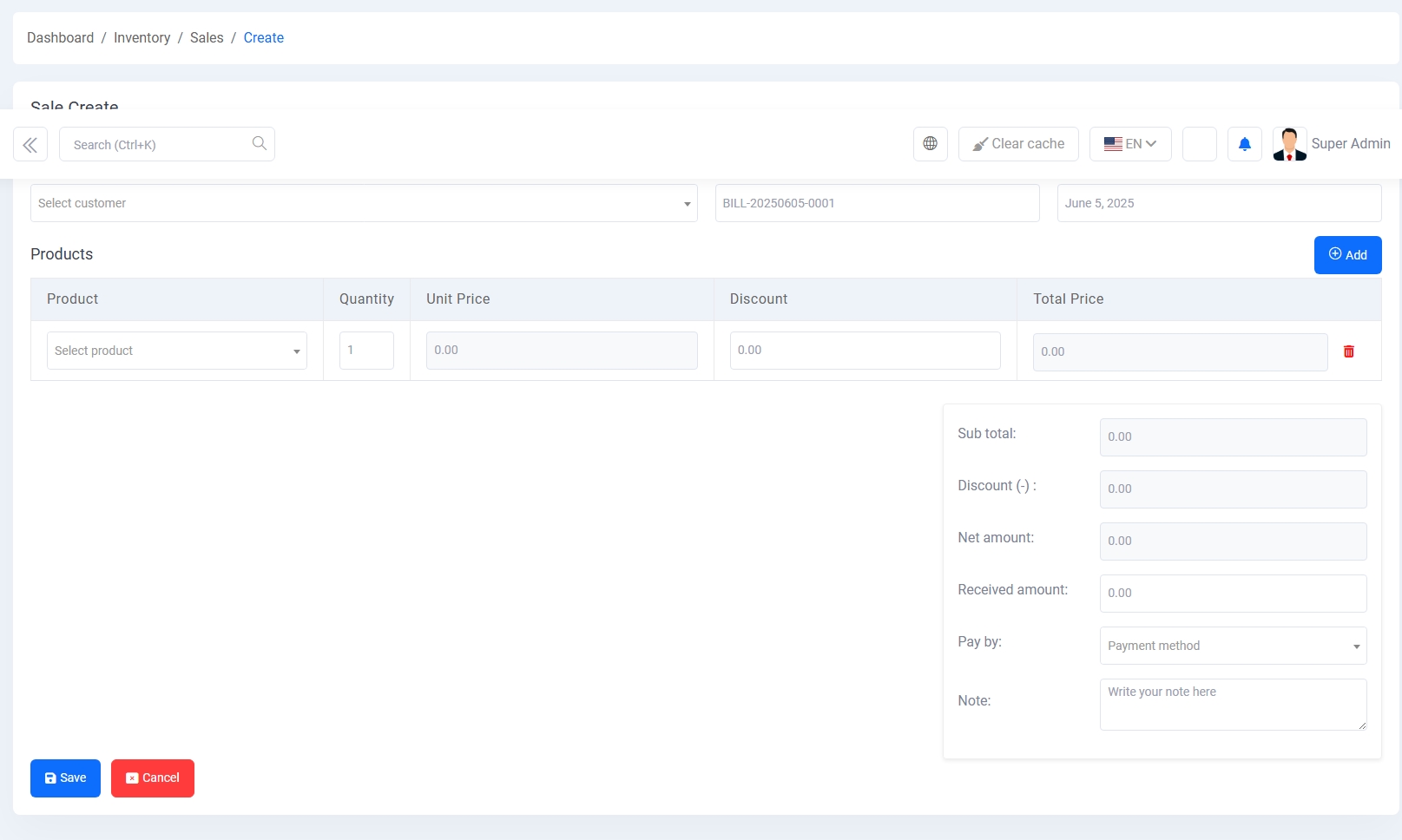Save the sale
Screen dimensions: 1402x840
pyautogui.click(x=65, y=778)
